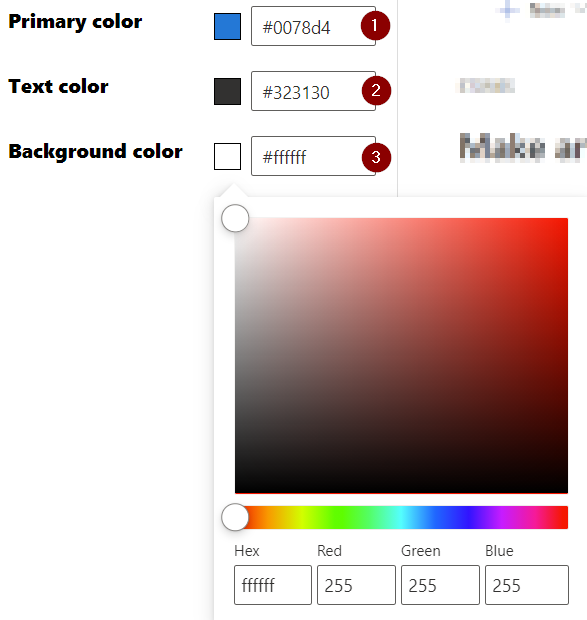Edit the Text color hex field #323130
587x620 pixels.
pos(313,91)
